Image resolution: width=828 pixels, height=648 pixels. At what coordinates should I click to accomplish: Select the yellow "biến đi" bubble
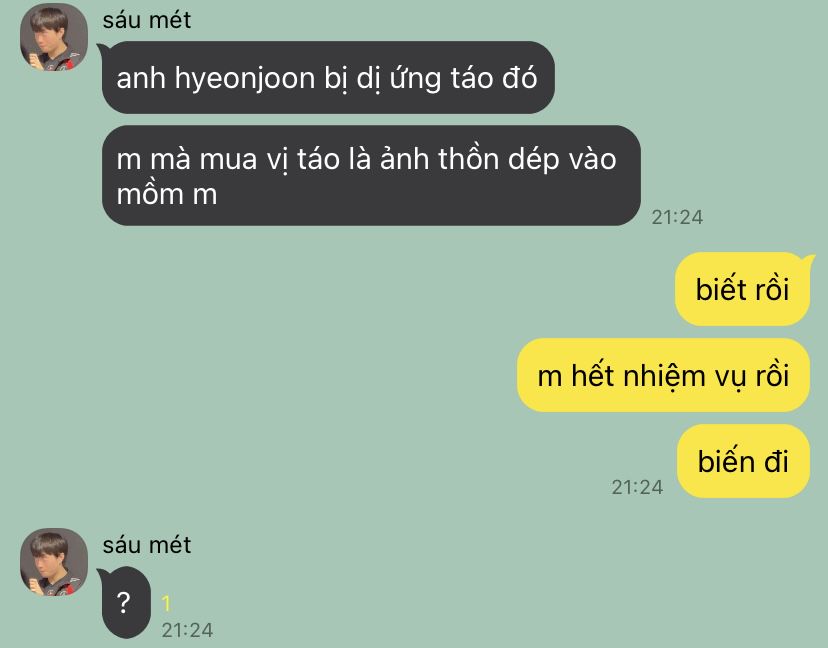click(x=743, y=461)
